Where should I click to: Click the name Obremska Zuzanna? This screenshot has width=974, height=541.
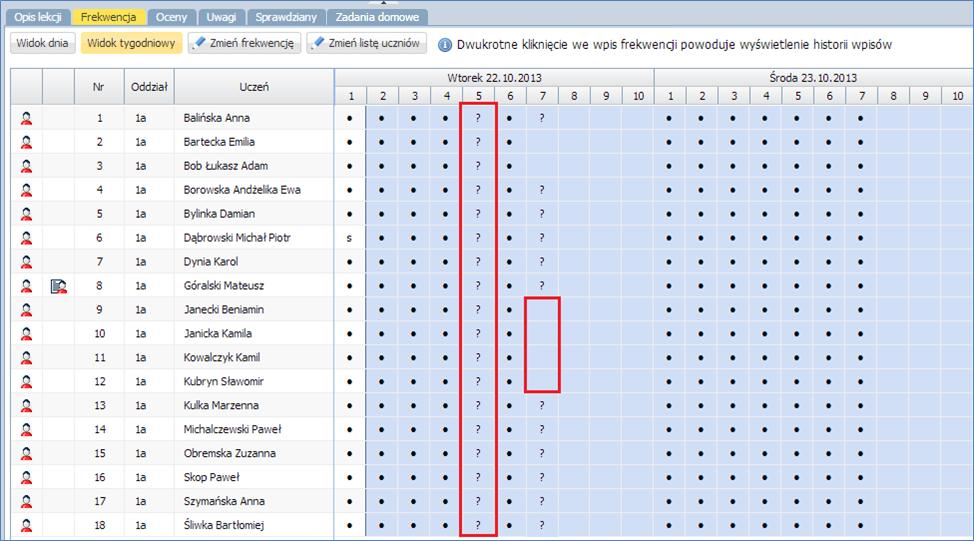coord(230,453)
